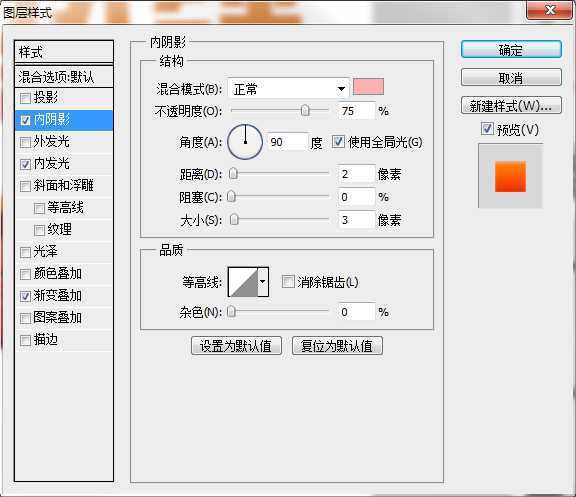Click the angle dial control

245,141
